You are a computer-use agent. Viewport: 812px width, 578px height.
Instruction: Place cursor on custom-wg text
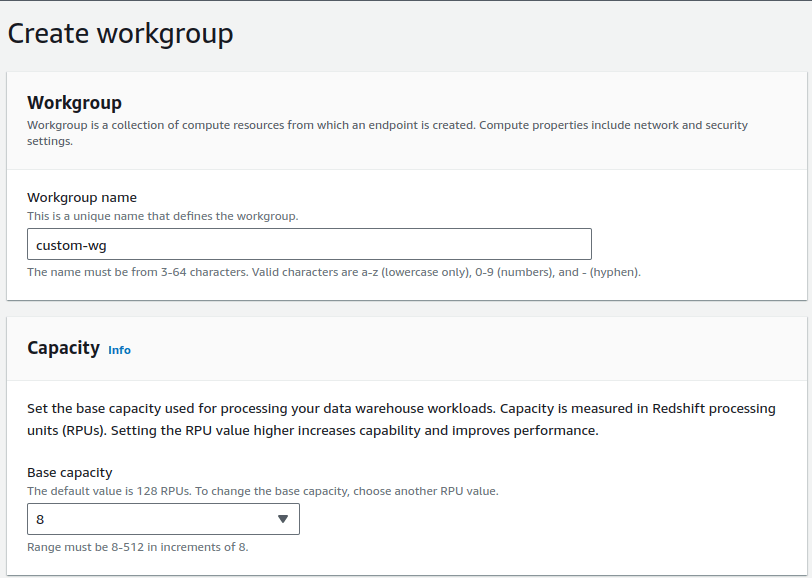(x=72, y=245)
